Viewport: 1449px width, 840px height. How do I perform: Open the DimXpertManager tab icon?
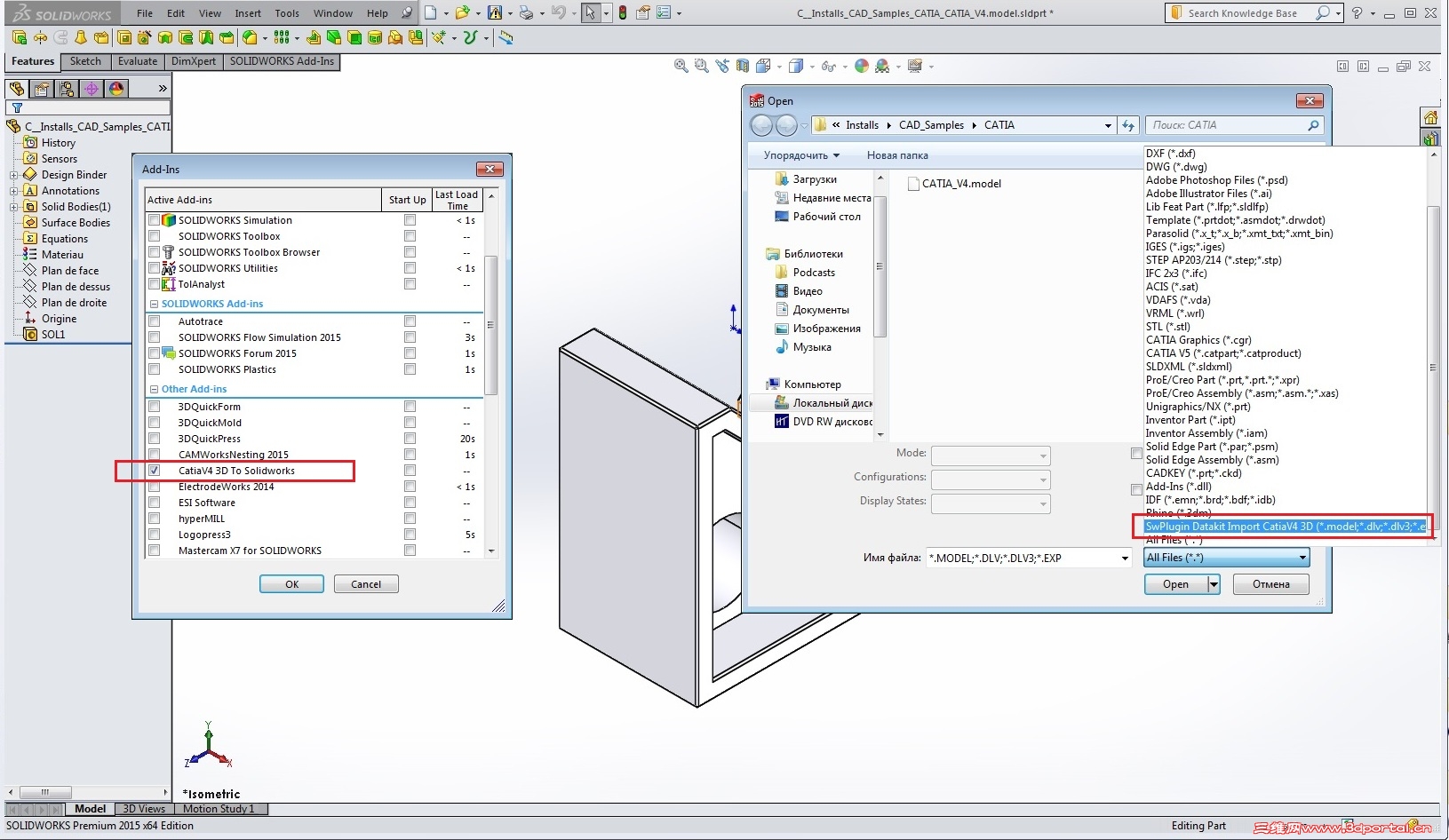(92, 89)
